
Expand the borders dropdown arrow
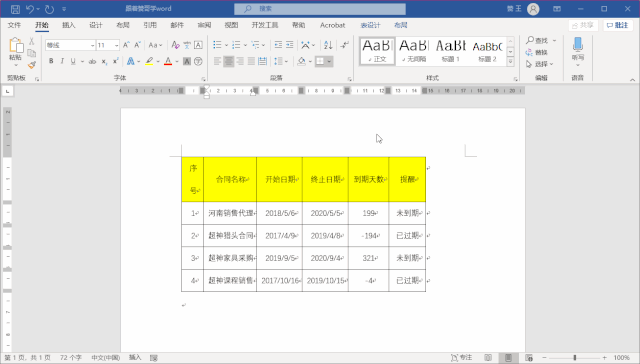tap(329, 62)
